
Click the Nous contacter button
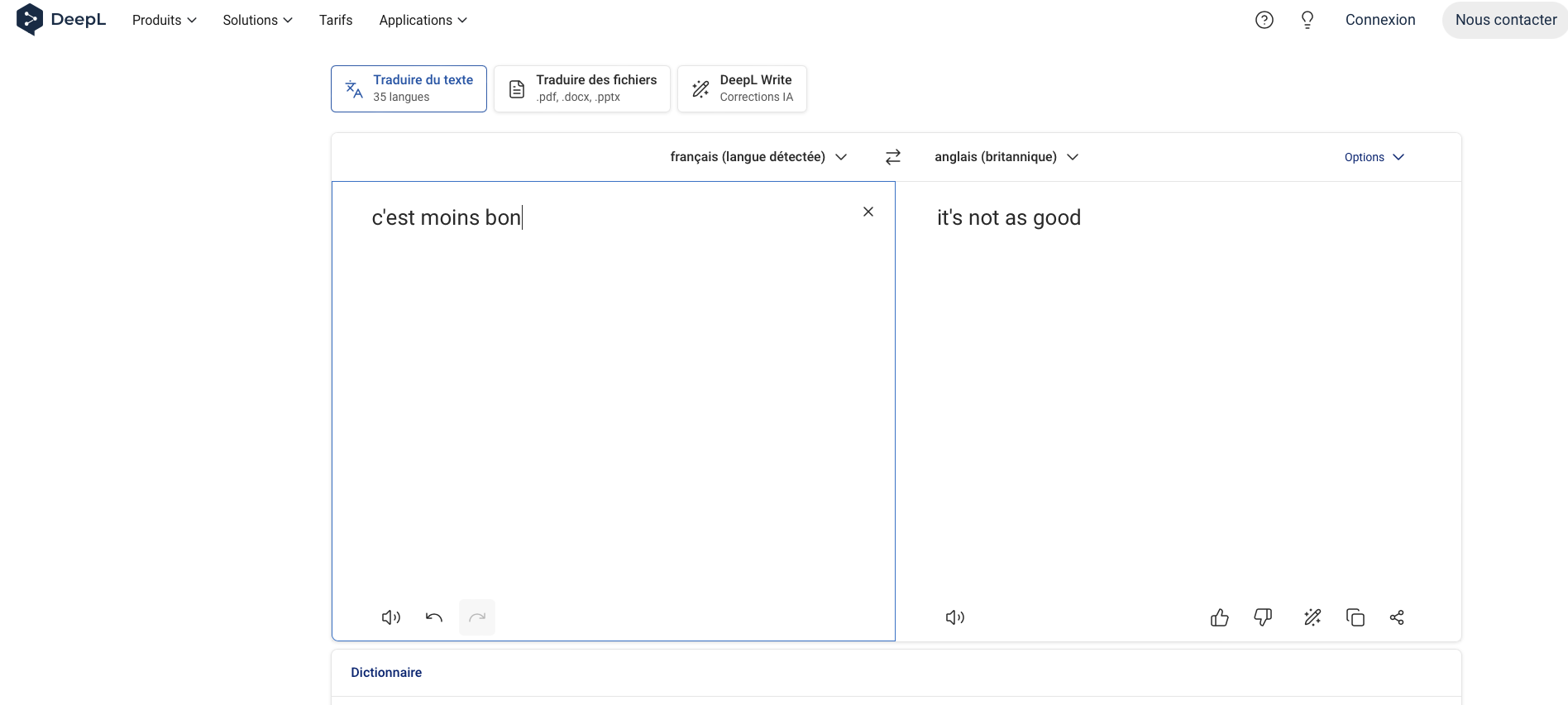(1505, 20)
